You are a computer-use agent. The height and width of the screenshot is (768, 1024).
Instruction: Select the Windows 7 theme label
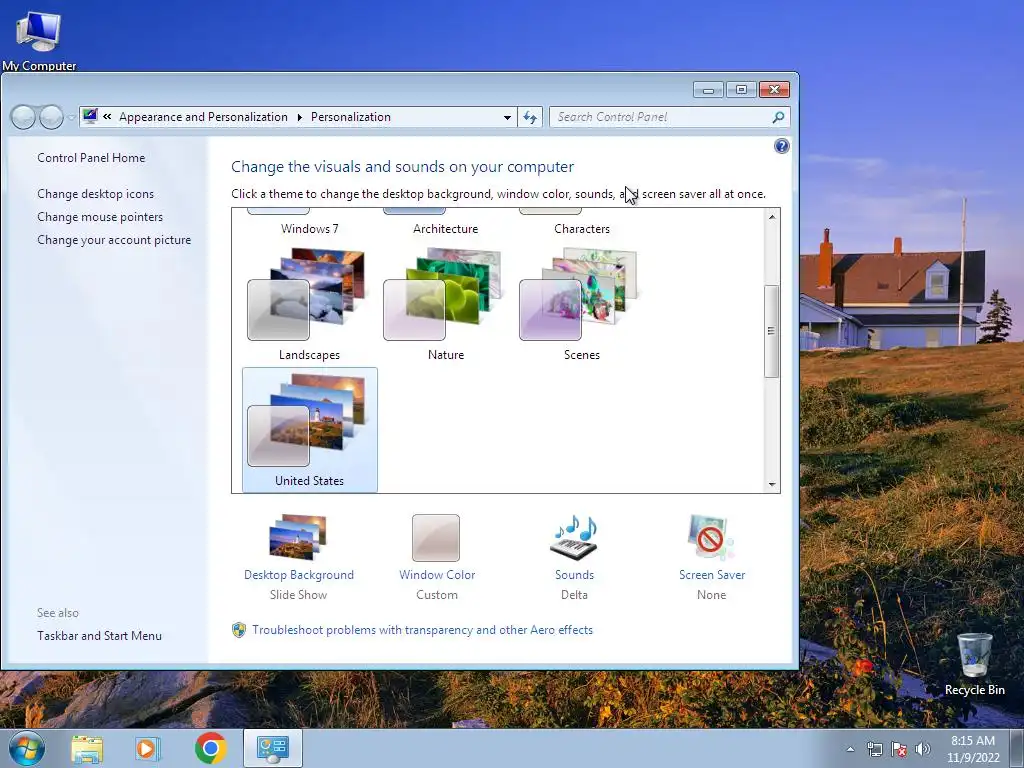310,229
